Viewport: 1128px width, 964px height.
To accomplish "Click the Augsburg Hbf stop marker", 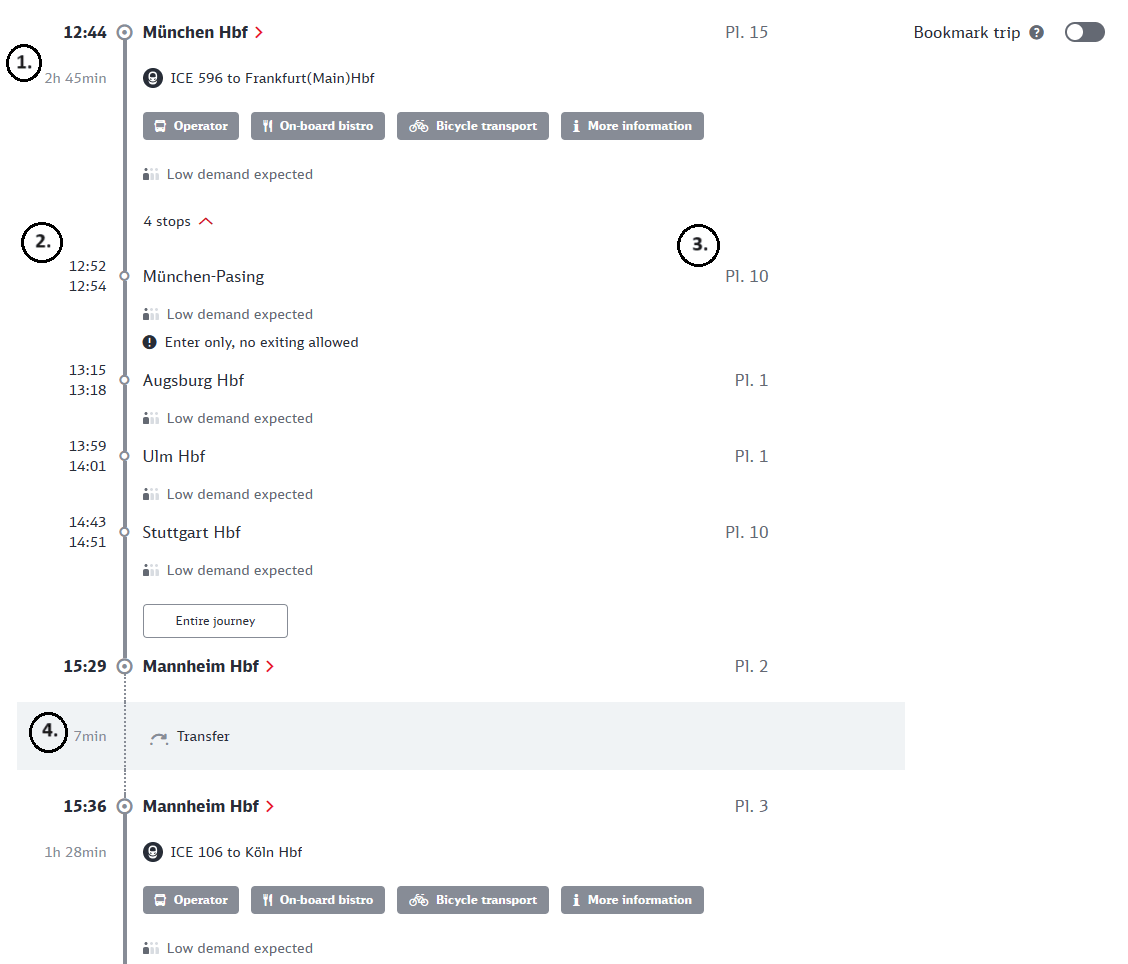I will (x=124, y=380).
